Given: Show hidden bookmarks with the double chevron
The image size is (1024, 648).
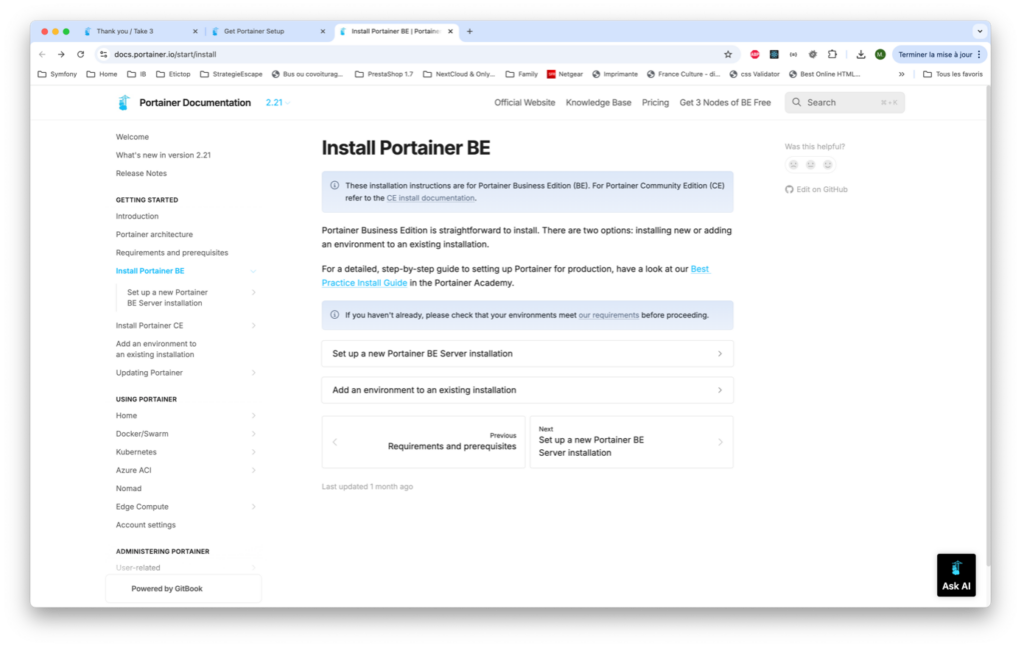Looking at the screenshot, I should [x=901, y=74].
